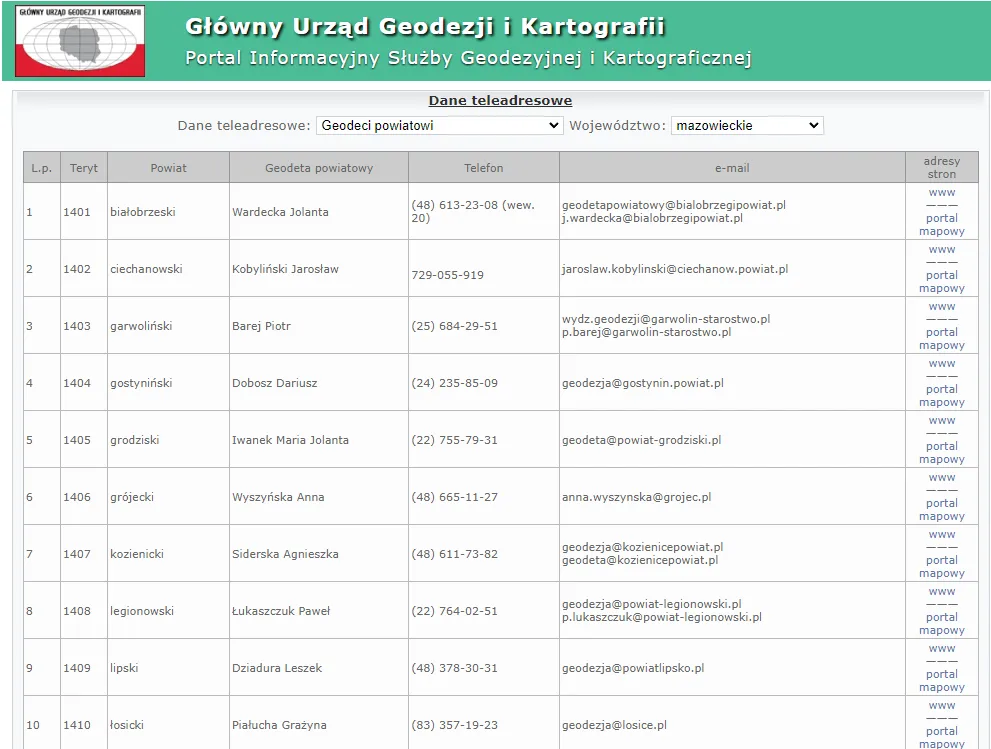Open www link for kozienicki powiat

click(x=942, y=534)
